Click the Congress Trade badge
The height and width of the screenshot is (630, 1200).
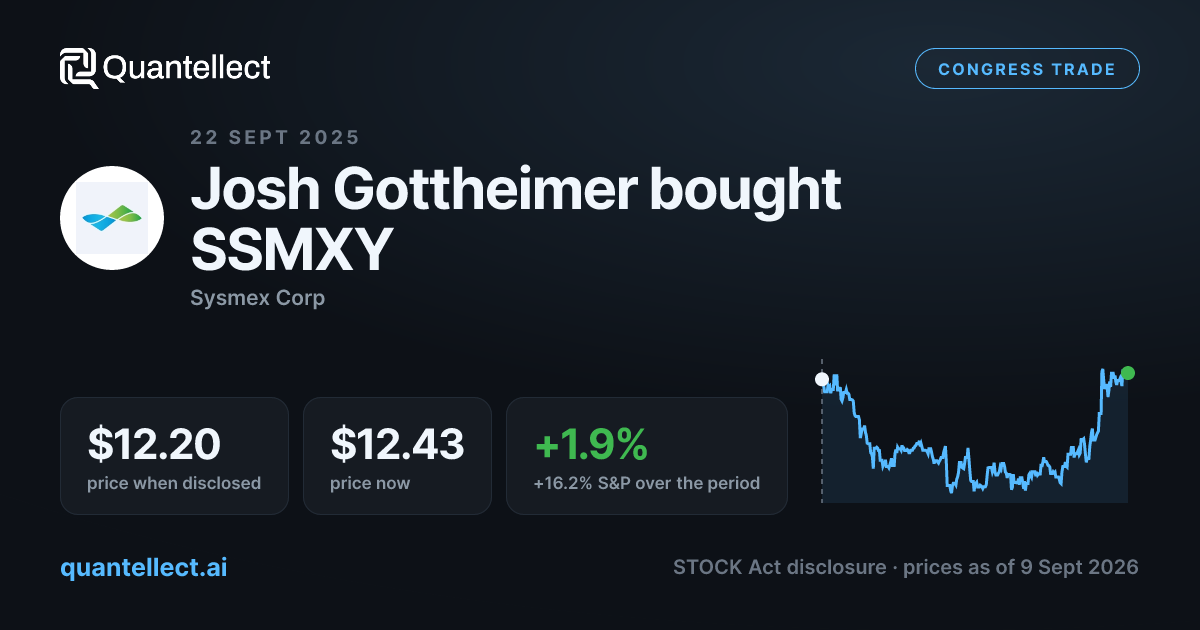pyautogui.click(x=1027, y=69)
